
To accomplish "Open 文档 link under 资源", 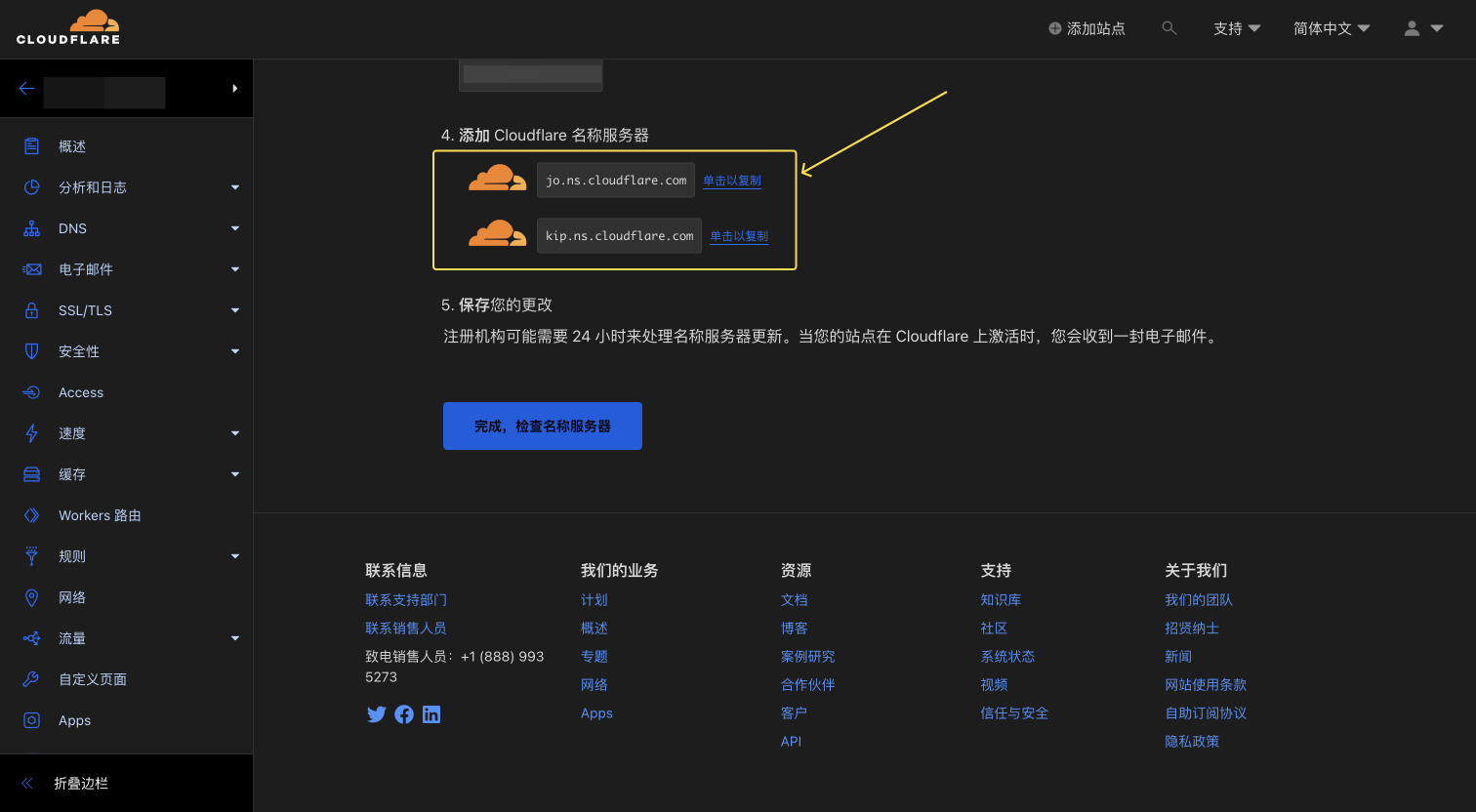I will 795,600.
